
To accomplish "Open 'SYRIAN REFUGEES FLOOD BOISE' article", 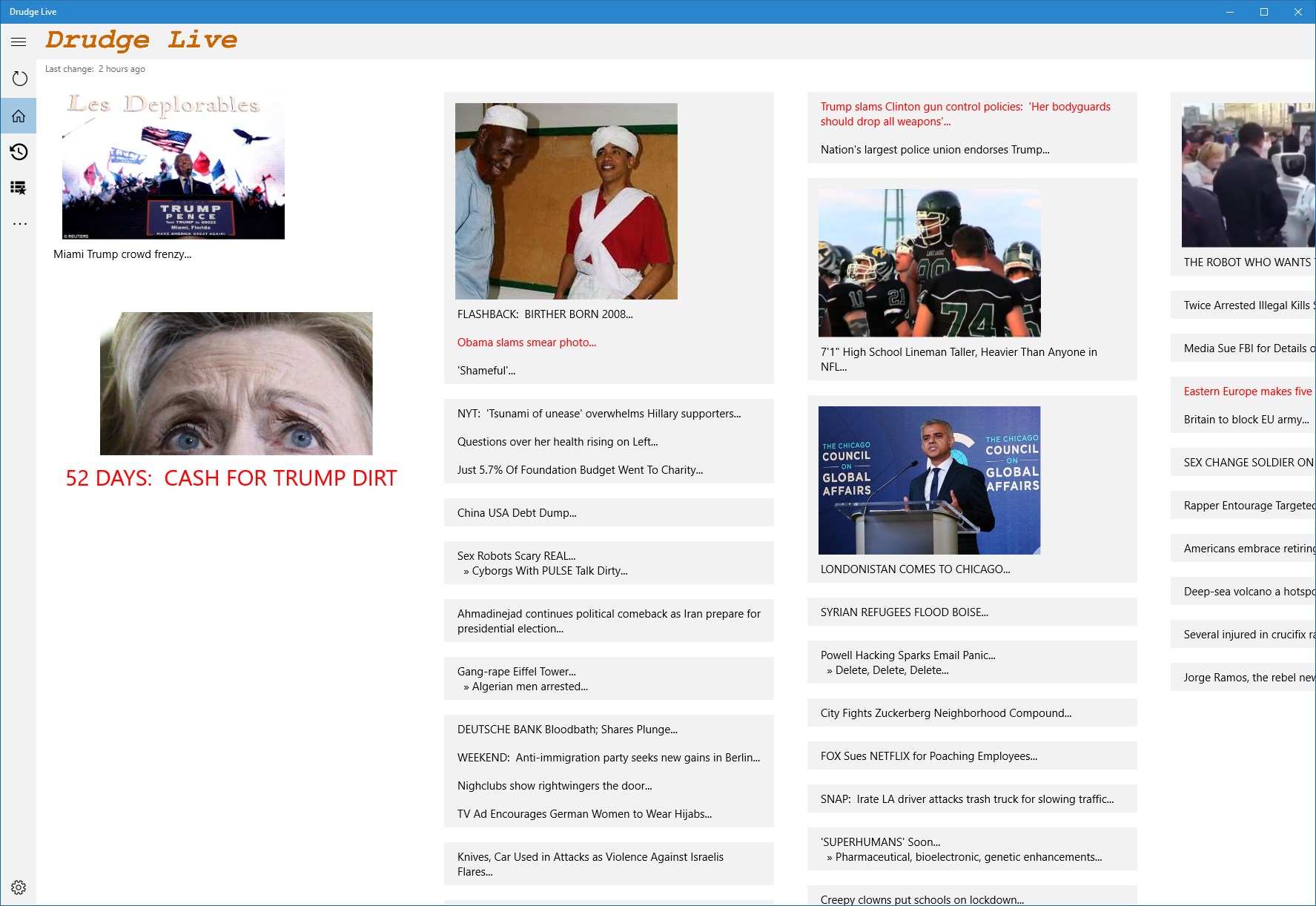I will (904, 612).
